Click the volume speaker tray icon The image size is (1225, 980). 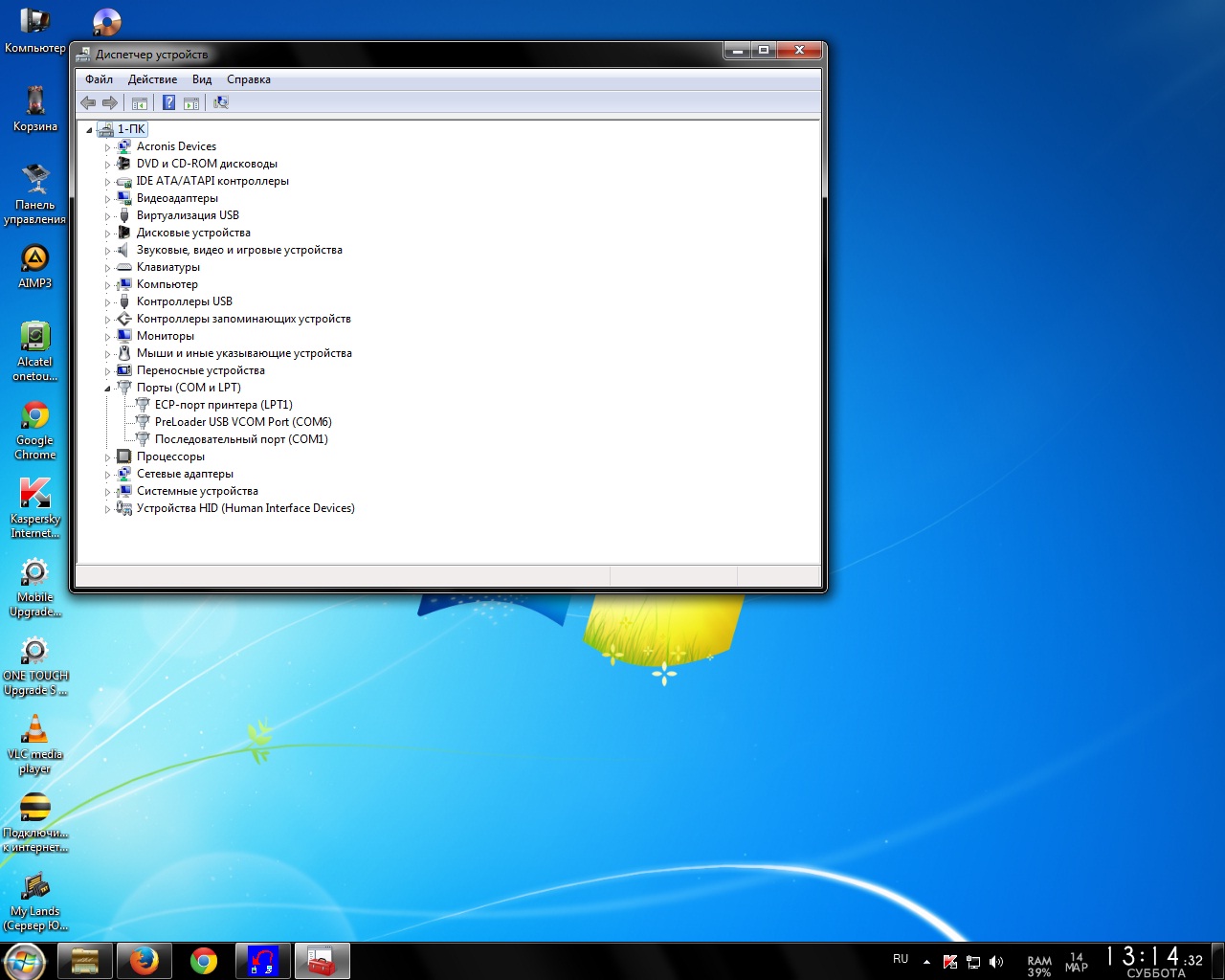pos(996,962)
